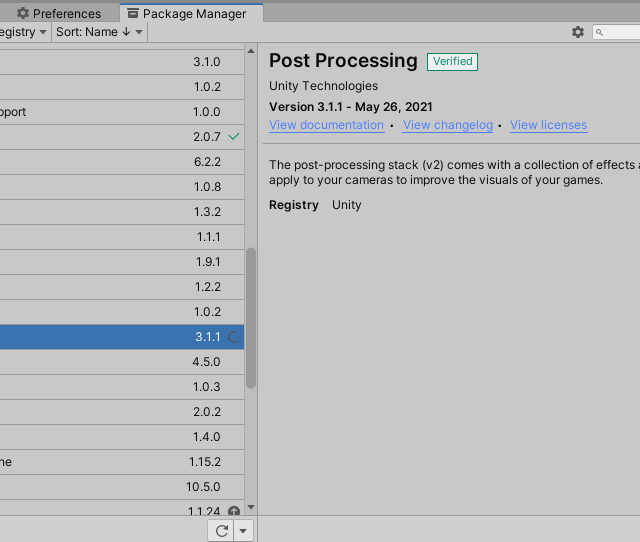Select the package row with version 1.2.2

tap(122, 287)
